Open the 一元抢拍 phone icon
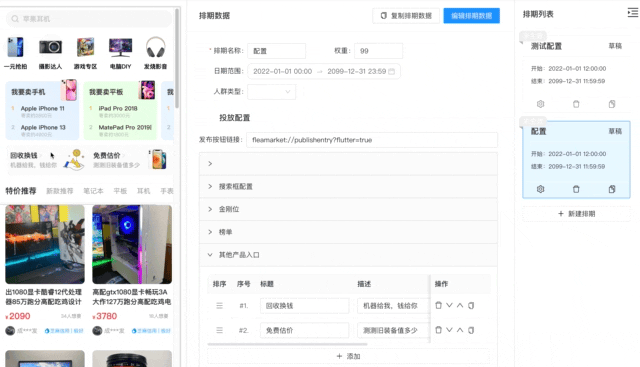The width and height of the screenshot is (640, 367). tap(16, 47)
